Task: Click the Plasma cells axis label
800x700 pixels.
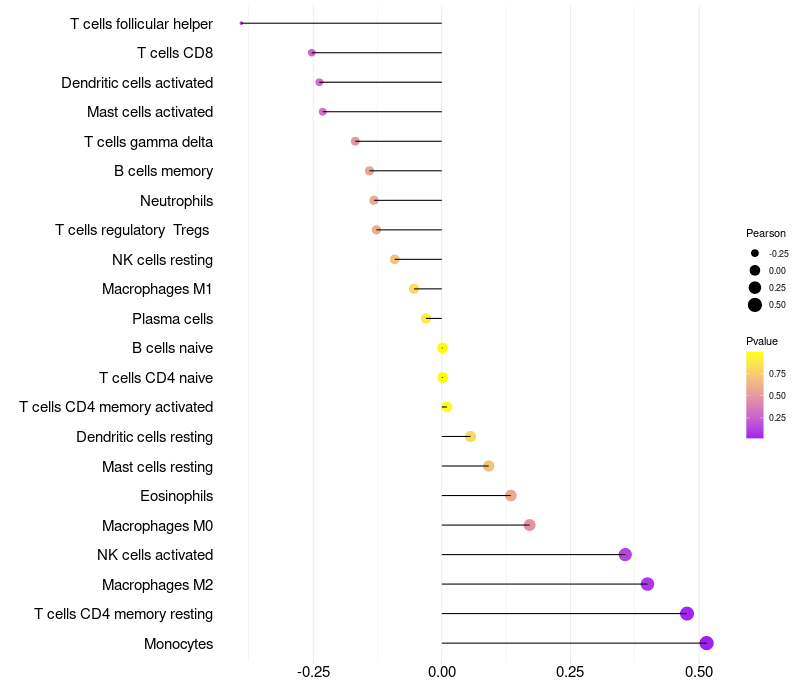Action: tap(172, 319)
